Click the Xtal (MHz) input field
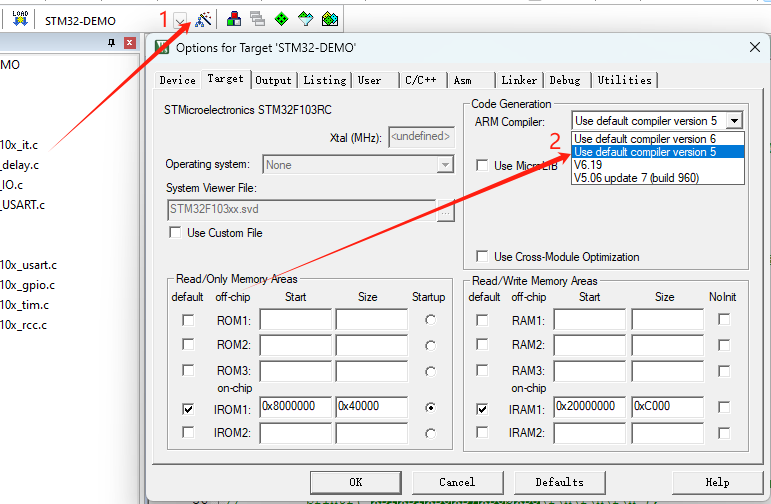Viewport: 771px width, 504px height. point(421,137)
